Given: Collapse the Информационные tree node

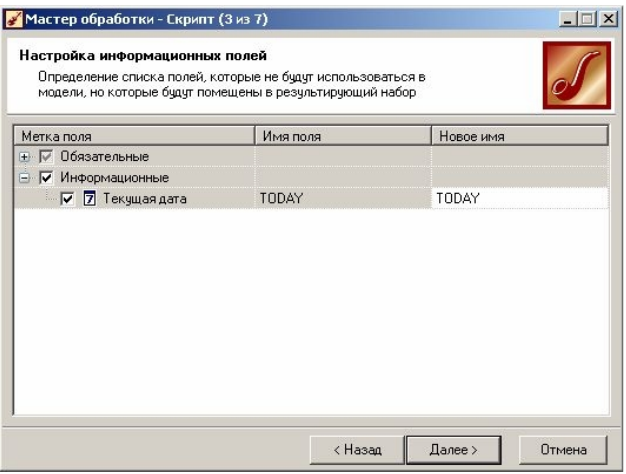Looking at the screenshot, I should 24,178.
